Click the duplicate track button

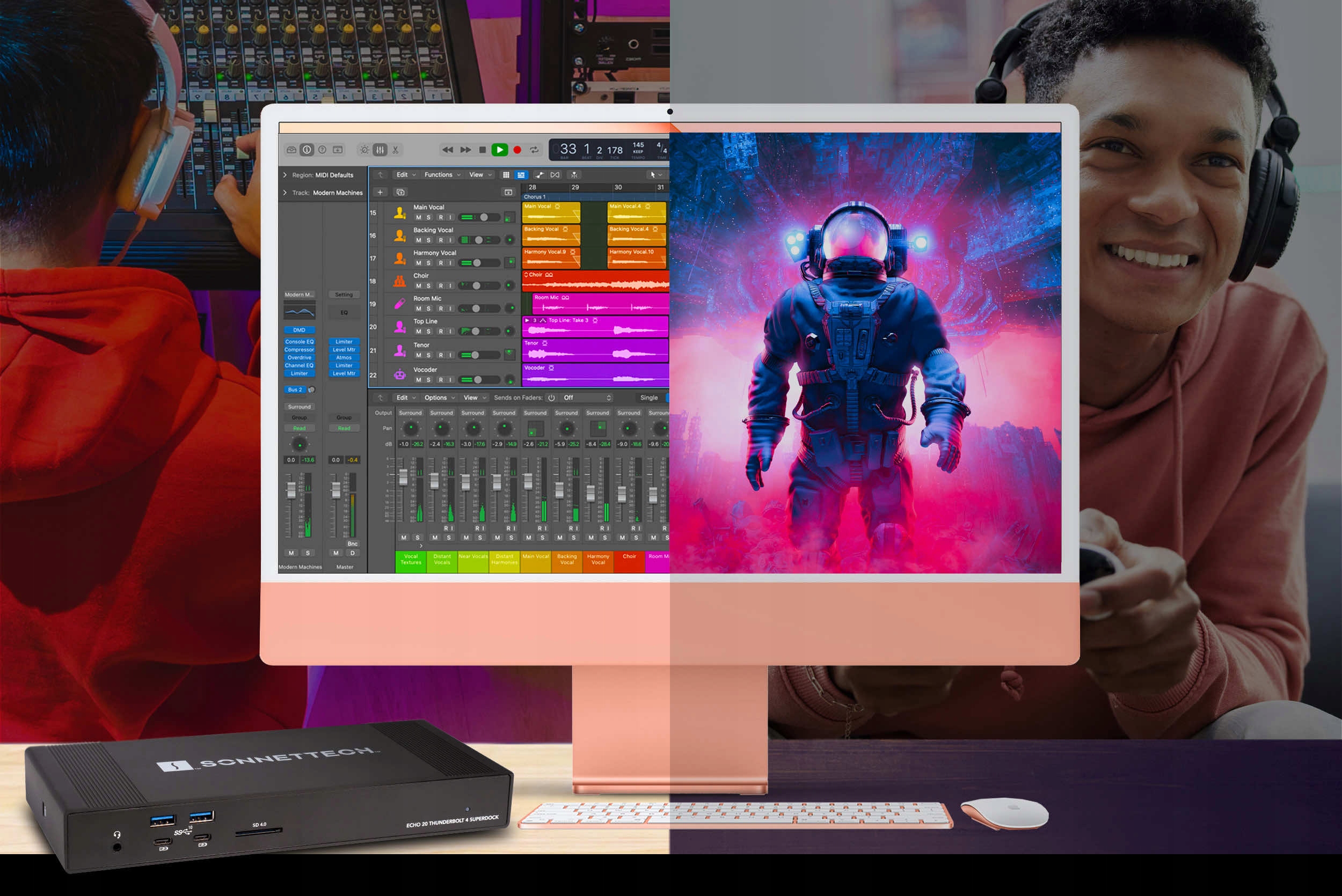[x=400, y=193]
